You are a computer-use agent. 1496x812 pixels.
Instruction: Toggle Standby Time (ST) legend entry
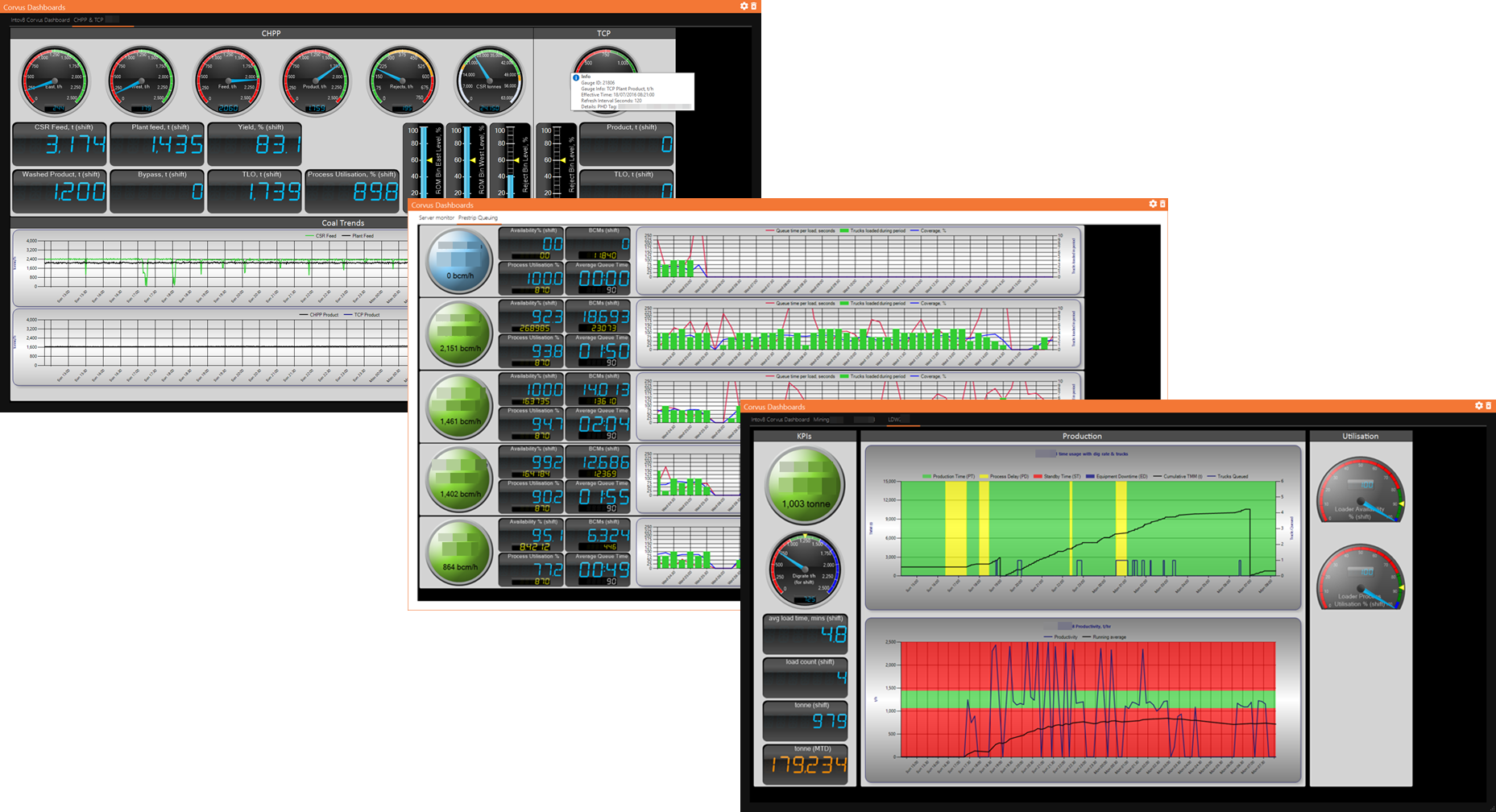[1058, 476]
